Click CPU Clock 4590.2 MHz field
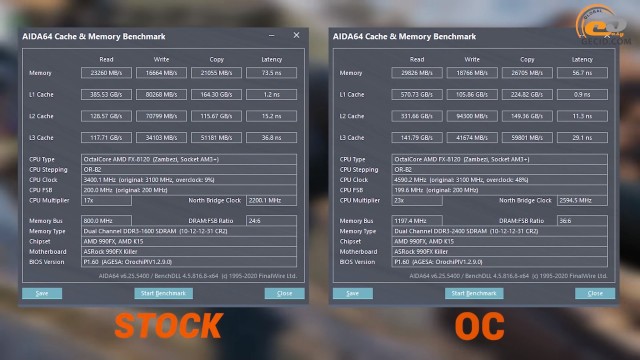This screenshot has height=360, width=640. [499, 180]
